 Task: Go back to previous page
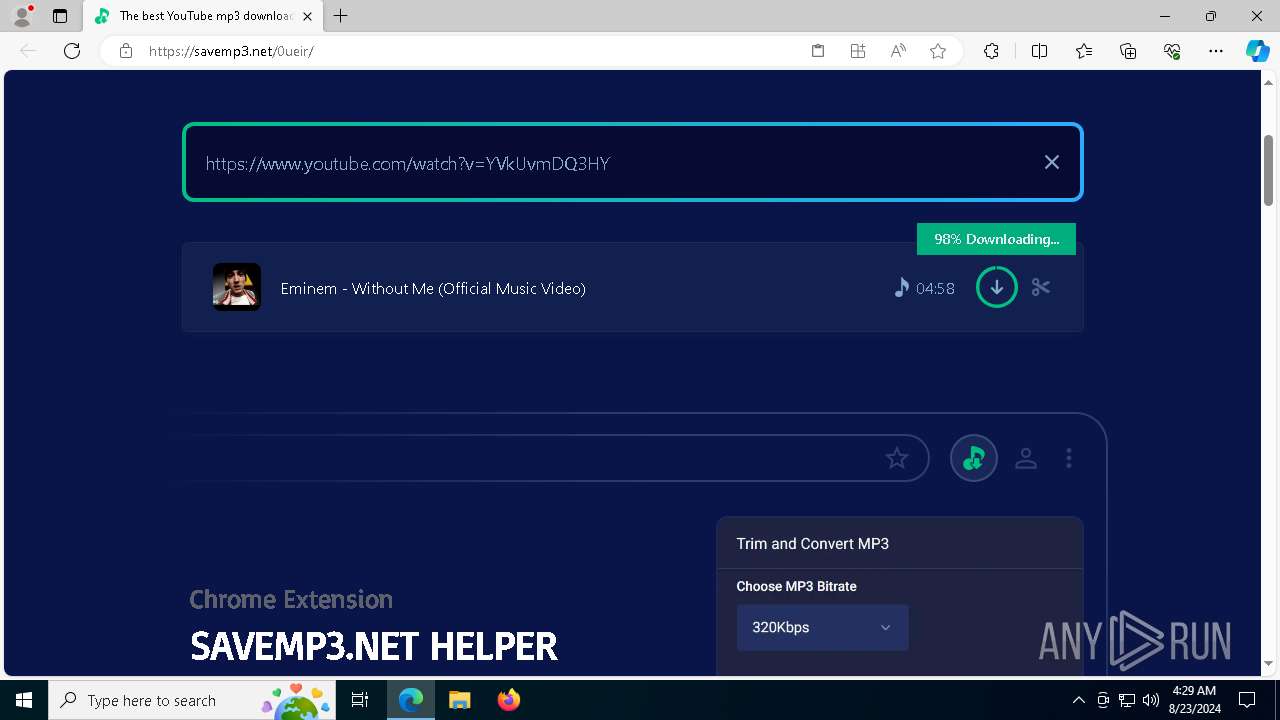(x=28, y=51)
